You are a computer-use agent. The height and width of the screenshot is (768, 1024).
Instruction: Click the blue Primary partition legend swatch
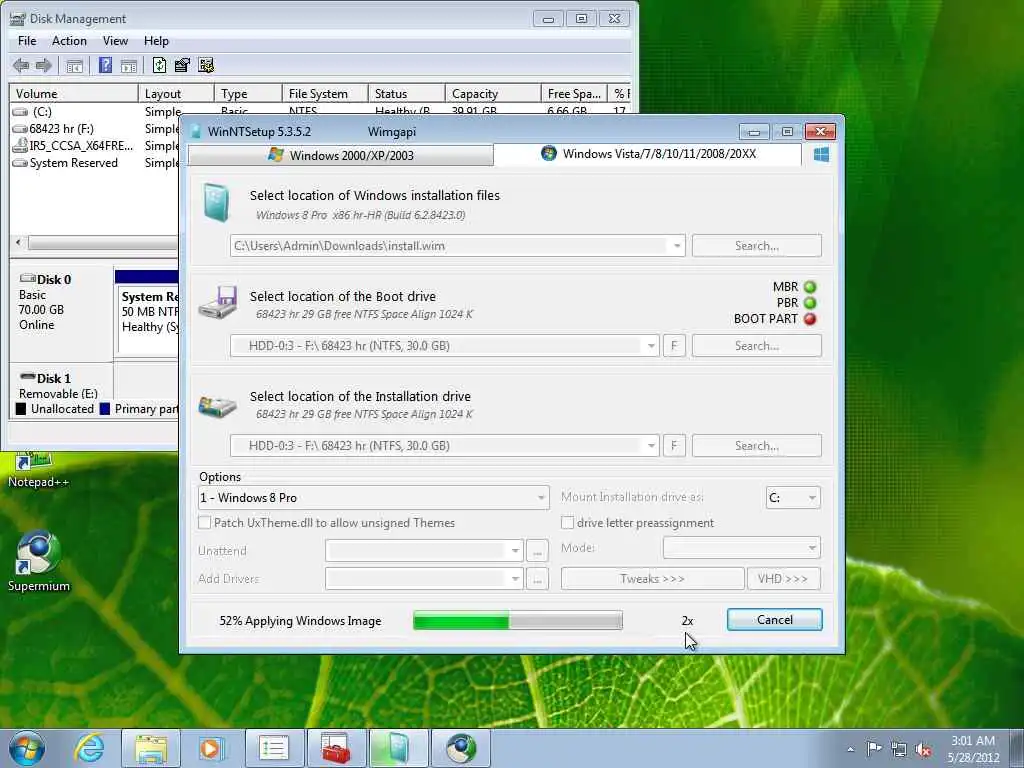point(104,409)
